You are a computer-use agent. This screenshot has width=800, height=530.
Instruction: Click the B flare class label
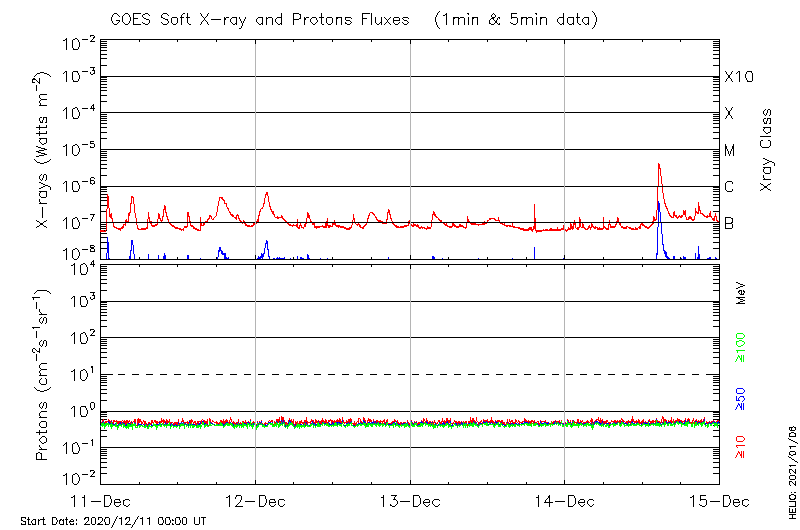(x=729, y=223)
